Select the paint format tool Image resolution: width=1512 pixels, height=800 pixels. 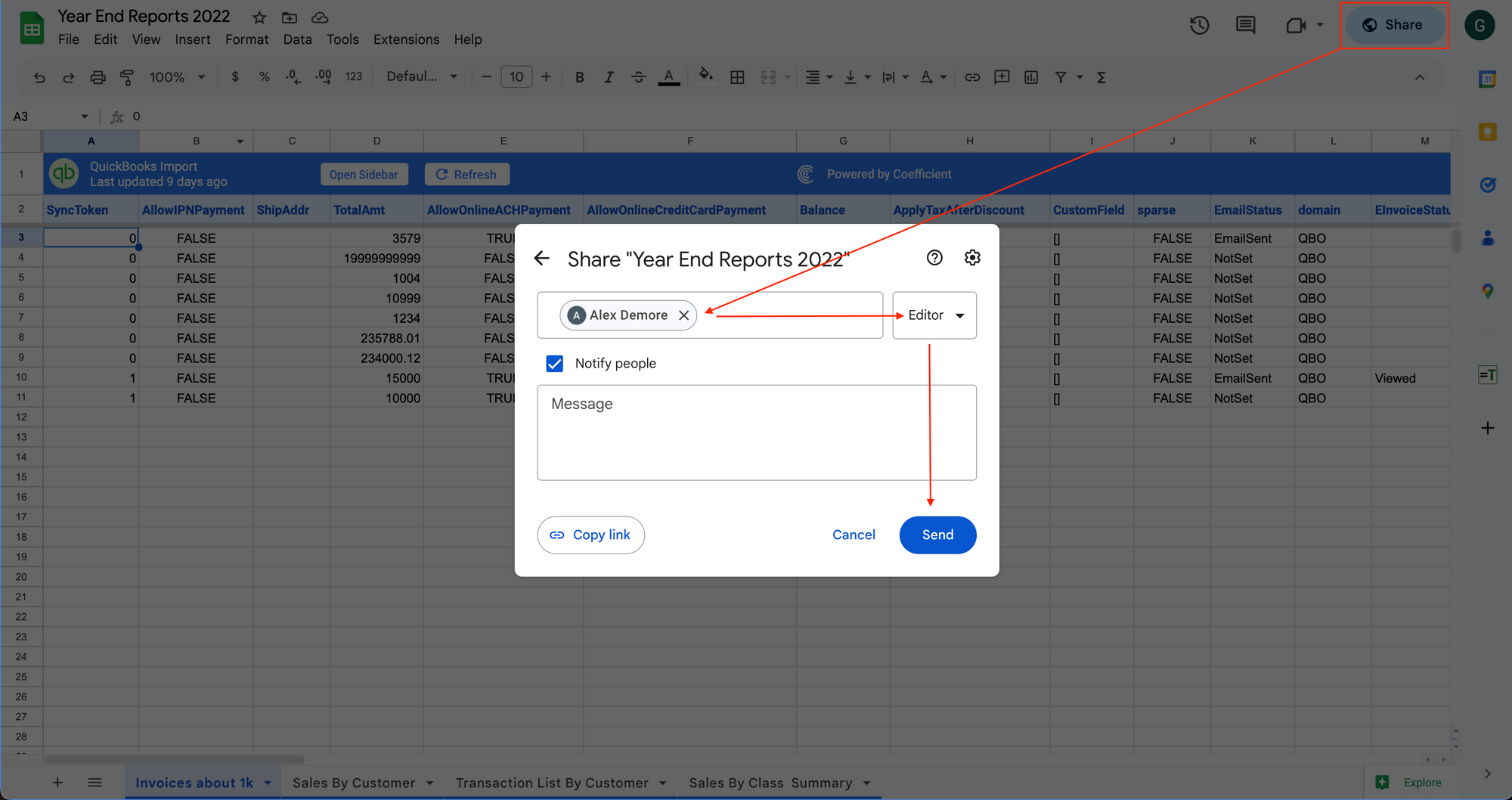point(127,77)
